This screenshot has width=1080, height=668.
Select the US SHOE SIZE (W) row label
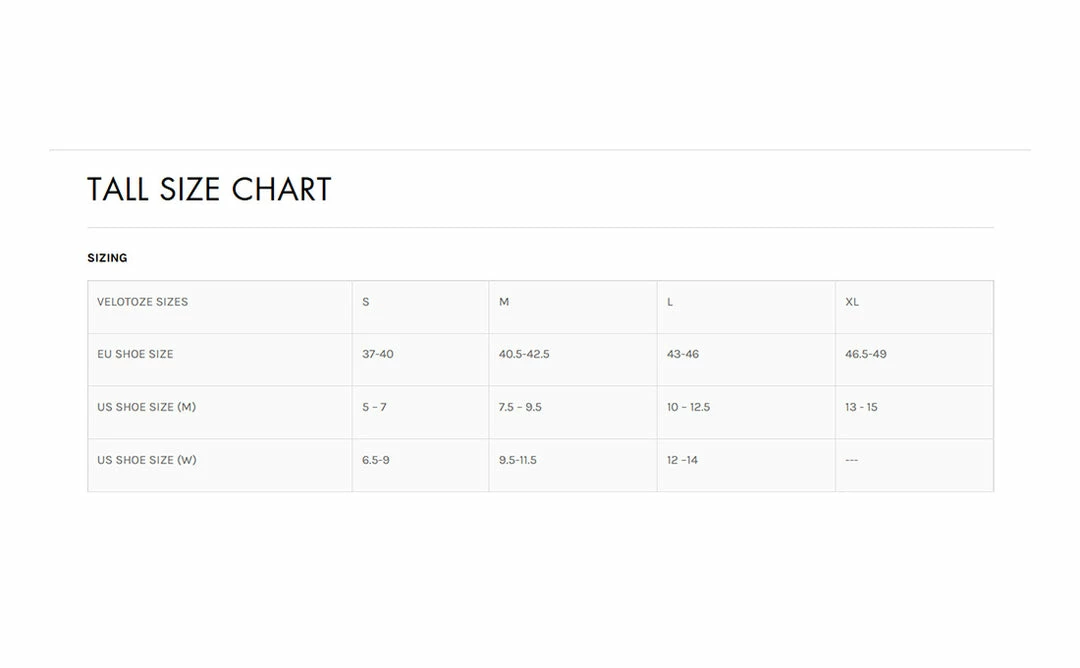(x=147, y=460)
